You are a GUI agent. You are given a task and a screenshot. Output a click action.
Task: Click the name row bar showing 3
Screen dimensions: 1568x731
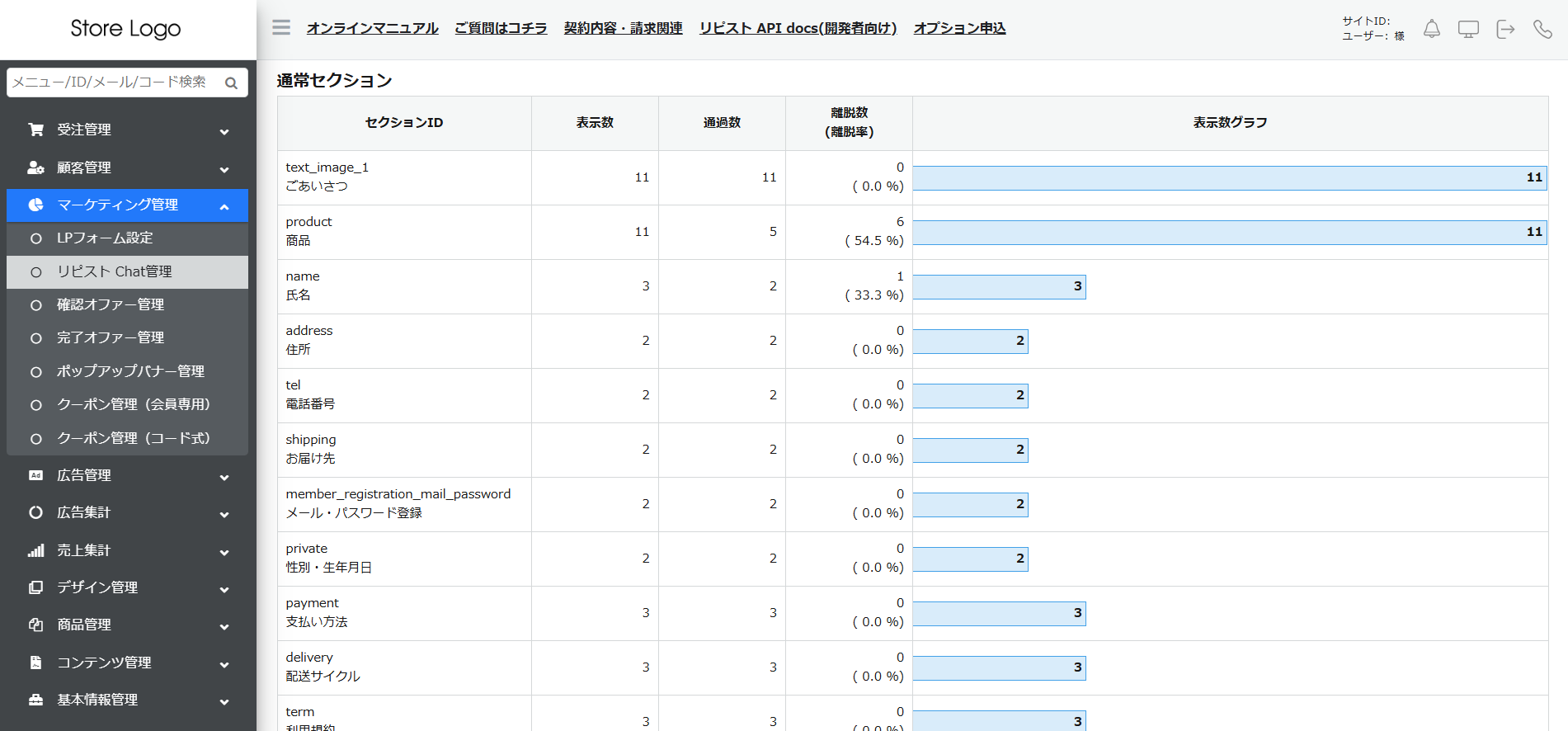pyautogui.click(x=999, y=287)
